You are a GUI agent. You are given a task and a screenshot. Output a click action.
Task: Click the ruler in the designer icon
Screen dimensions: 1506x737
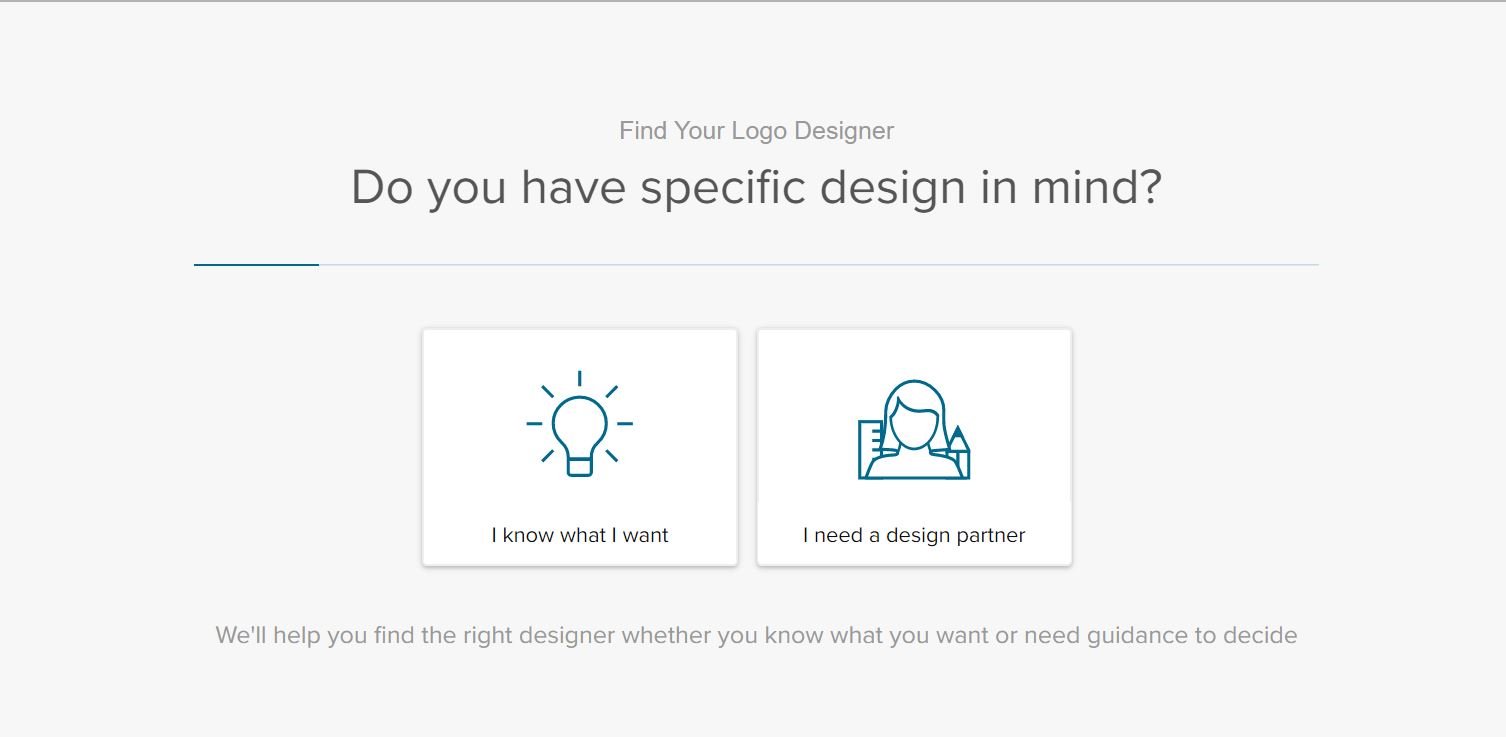(870, 448)
